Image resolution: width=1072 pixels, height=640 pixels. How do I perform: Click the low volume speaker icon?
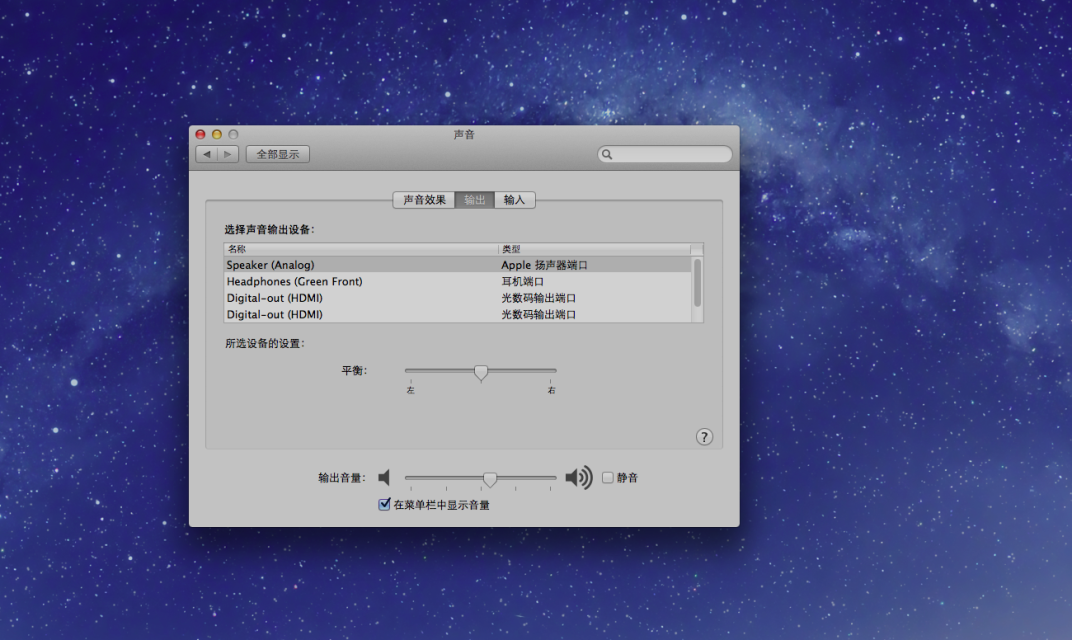tap(384, 478)
